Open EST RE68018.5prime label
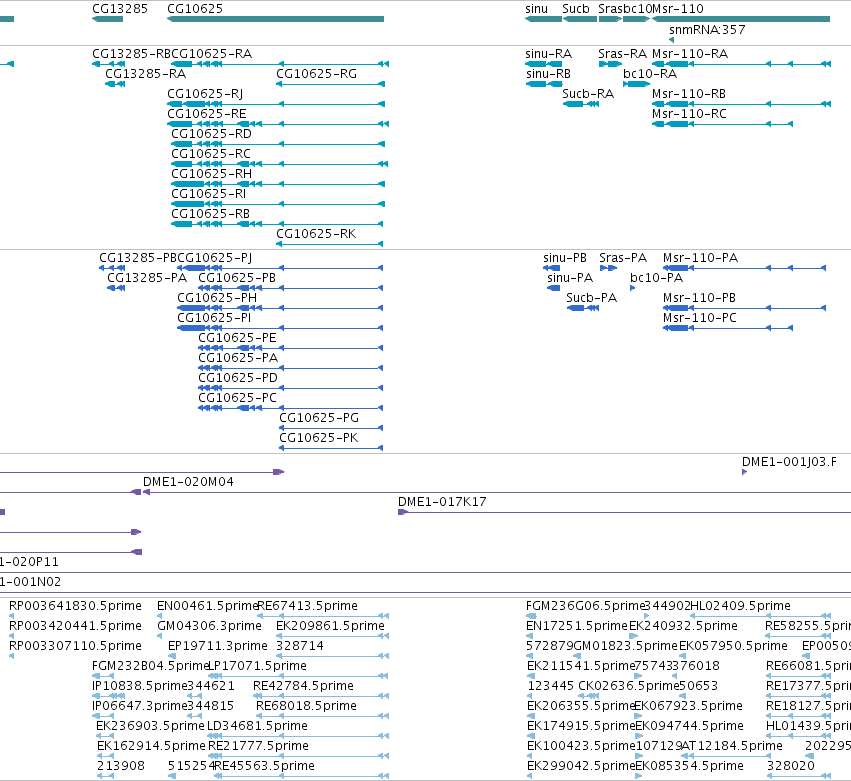Viewport: 851px width, 781px height. [306, 706]
